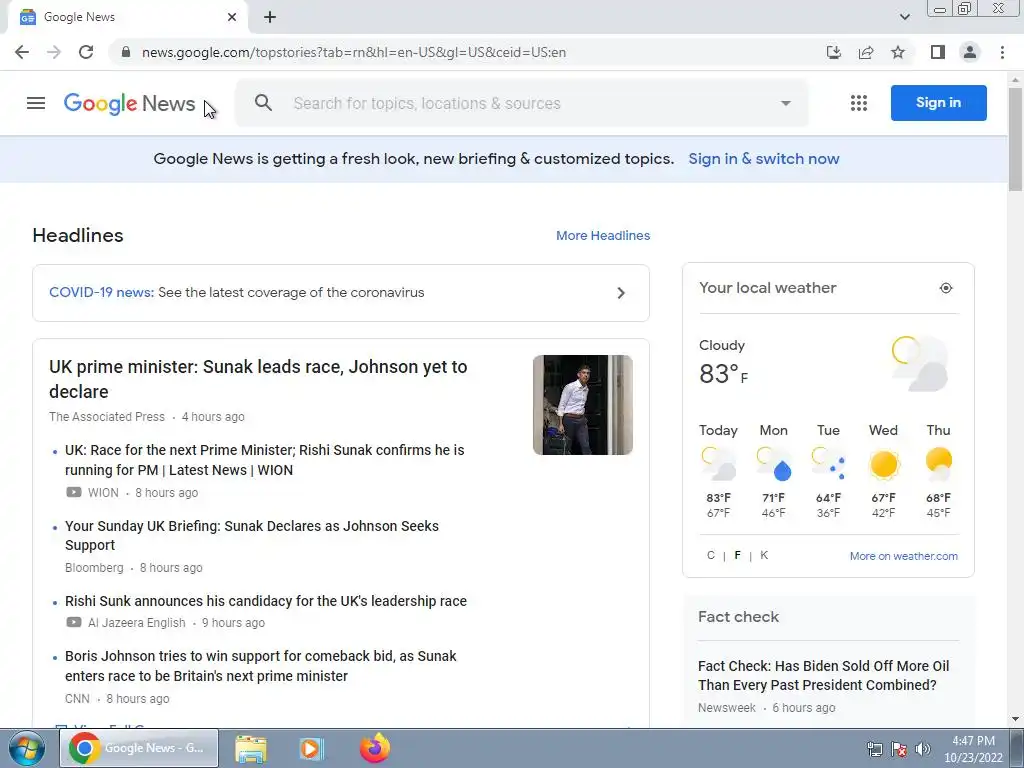Share this page
1024x768 pixels.
tap(866, 52)
